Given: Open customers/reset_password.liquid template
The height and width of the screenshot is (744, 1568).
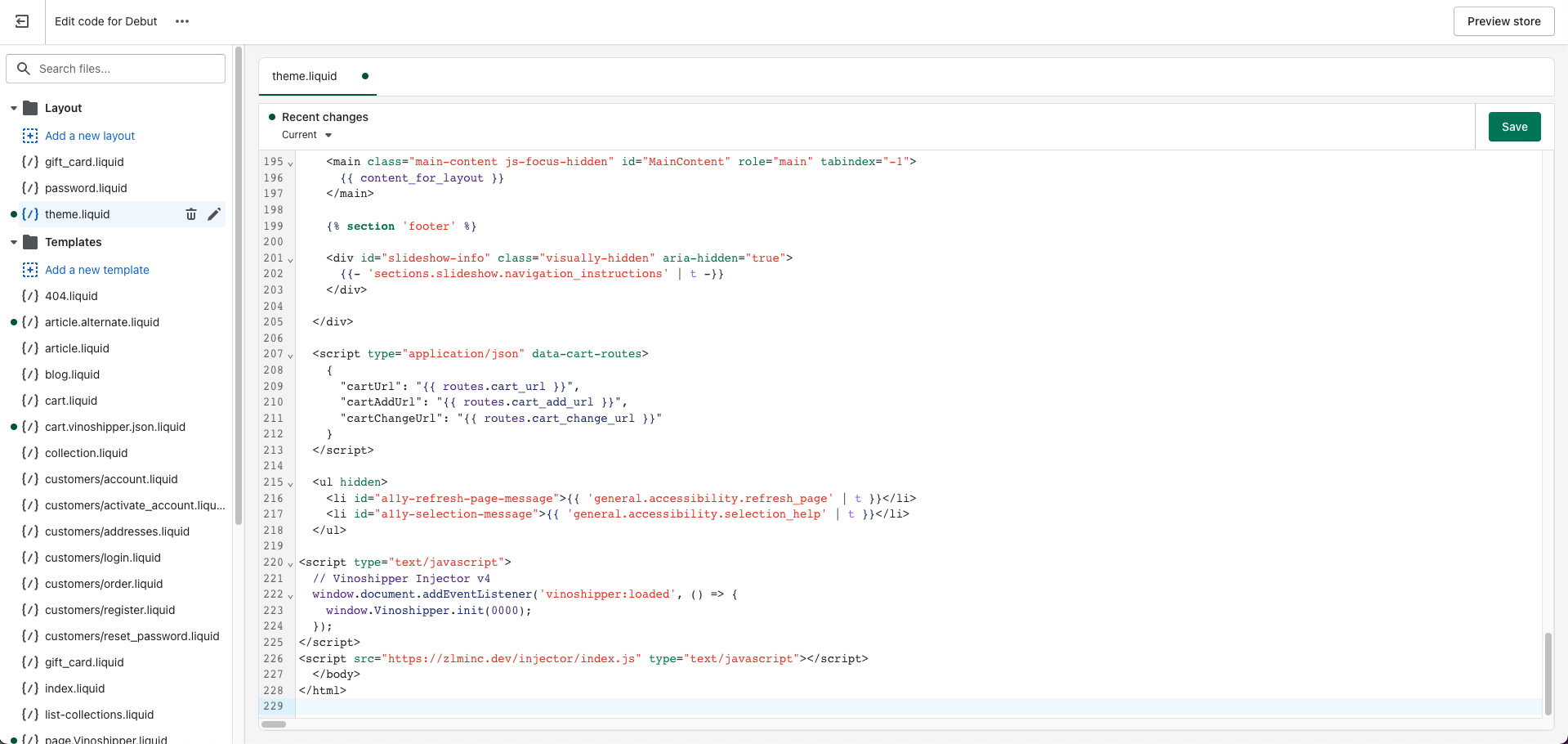Looking at the screenshot, I should click(x=132, y=636).
